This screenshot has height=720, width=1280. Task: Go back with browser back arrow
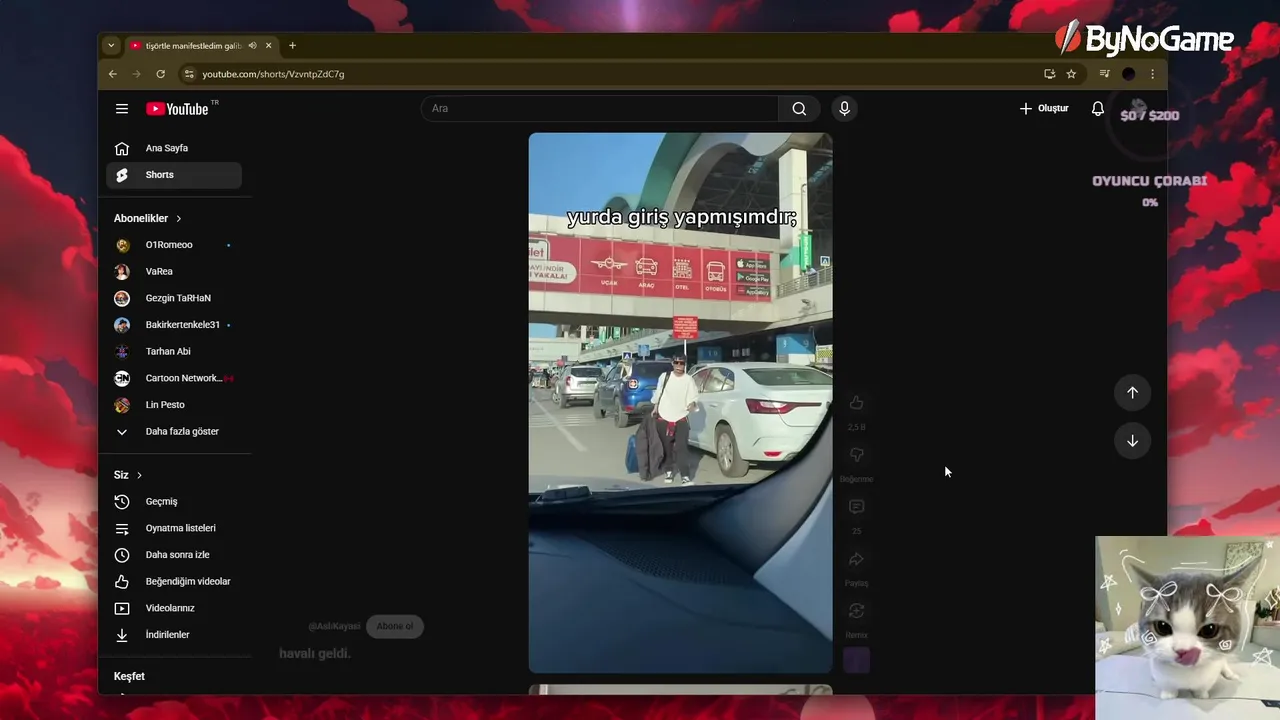coord(113,74)
